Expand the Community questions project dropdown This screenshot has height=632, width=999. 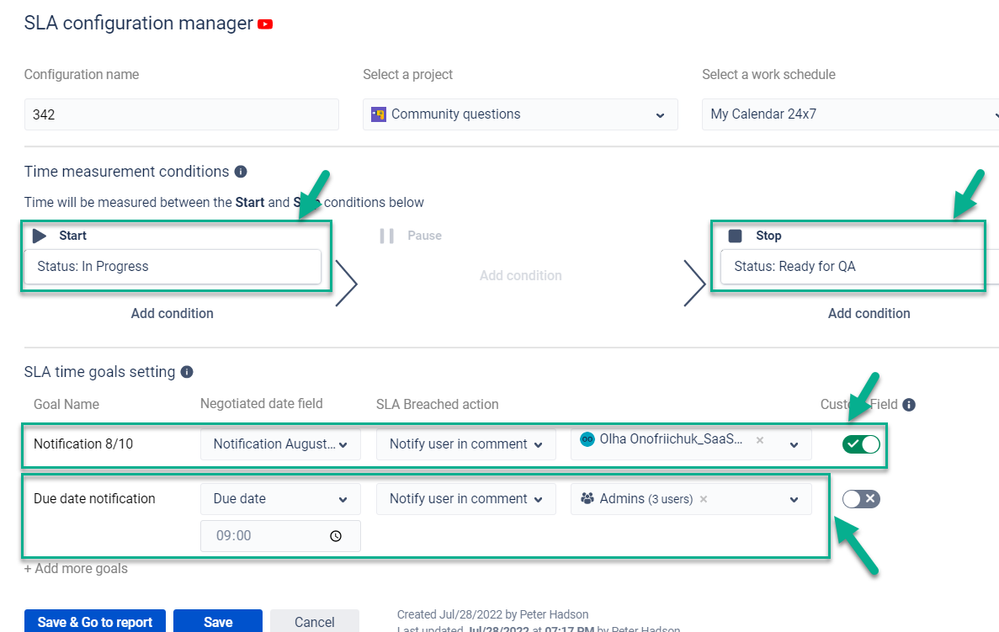click(x=520, y=115)
